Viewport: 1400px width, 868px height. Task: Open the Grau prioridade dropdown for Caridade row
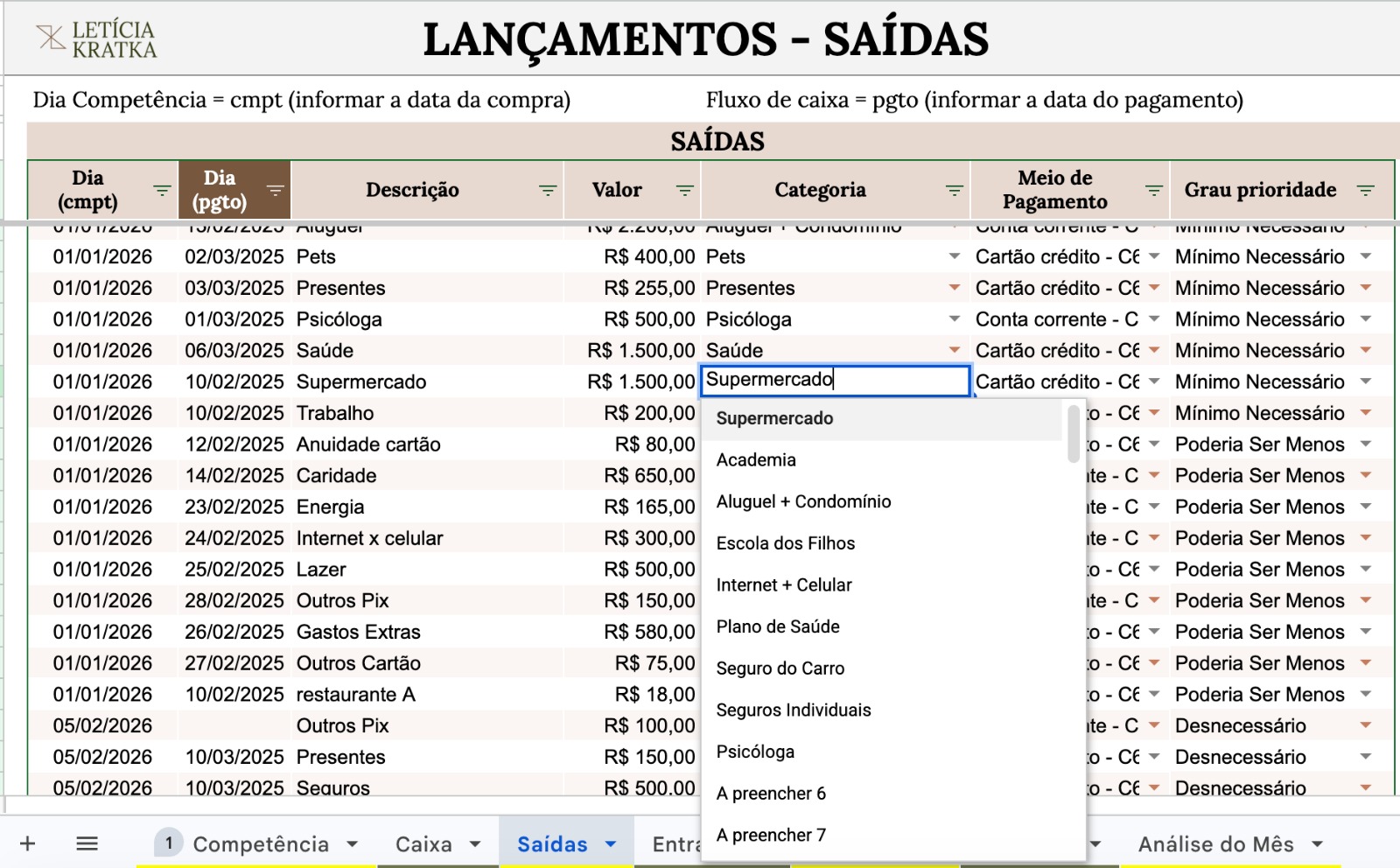click(1366, 475)
